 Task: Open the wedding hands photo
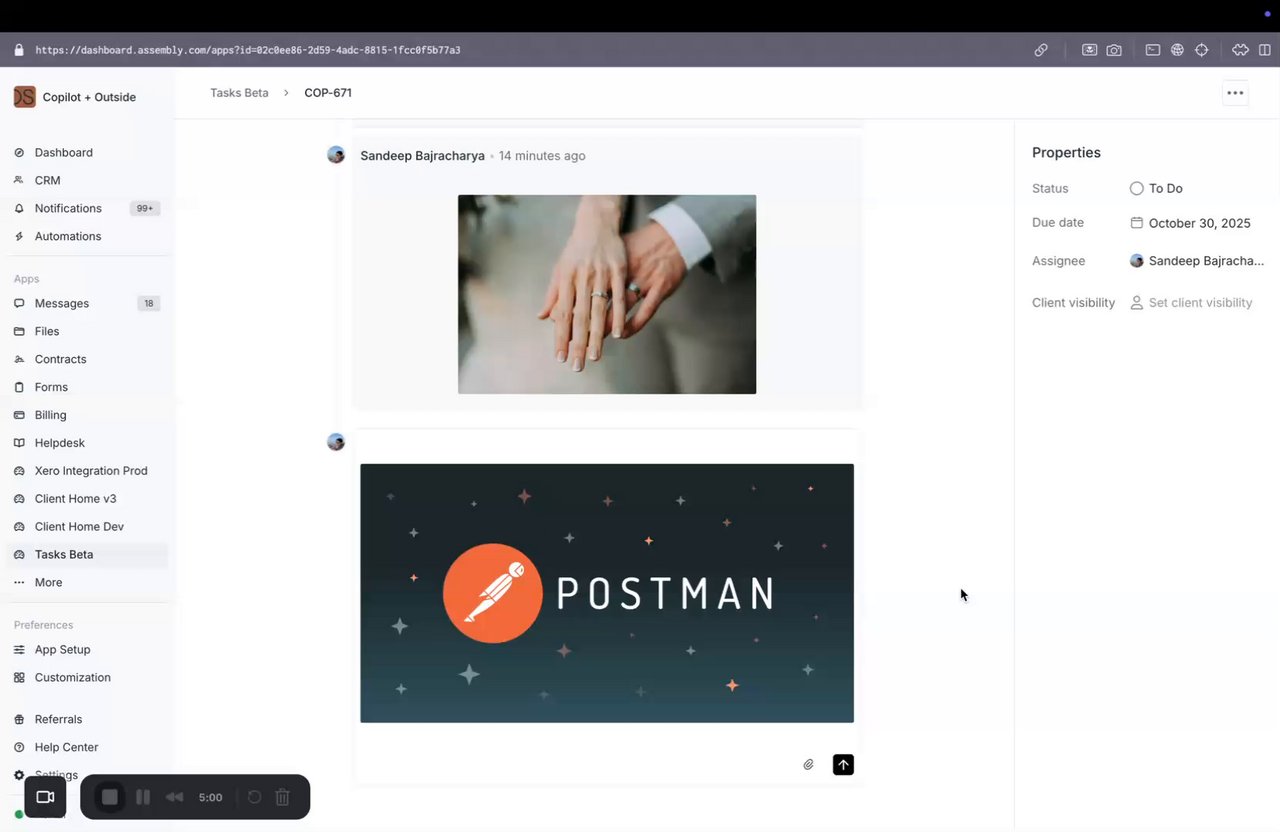point(607,294)
